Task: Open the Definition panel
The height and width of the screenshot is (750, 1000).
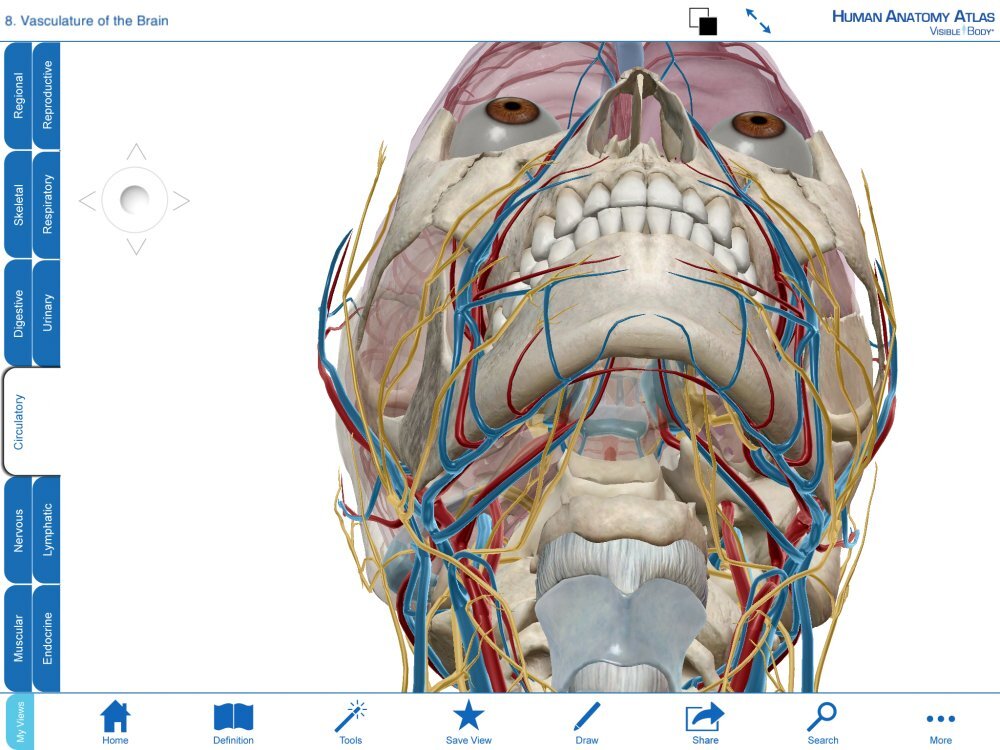Action: coord(233,717)
